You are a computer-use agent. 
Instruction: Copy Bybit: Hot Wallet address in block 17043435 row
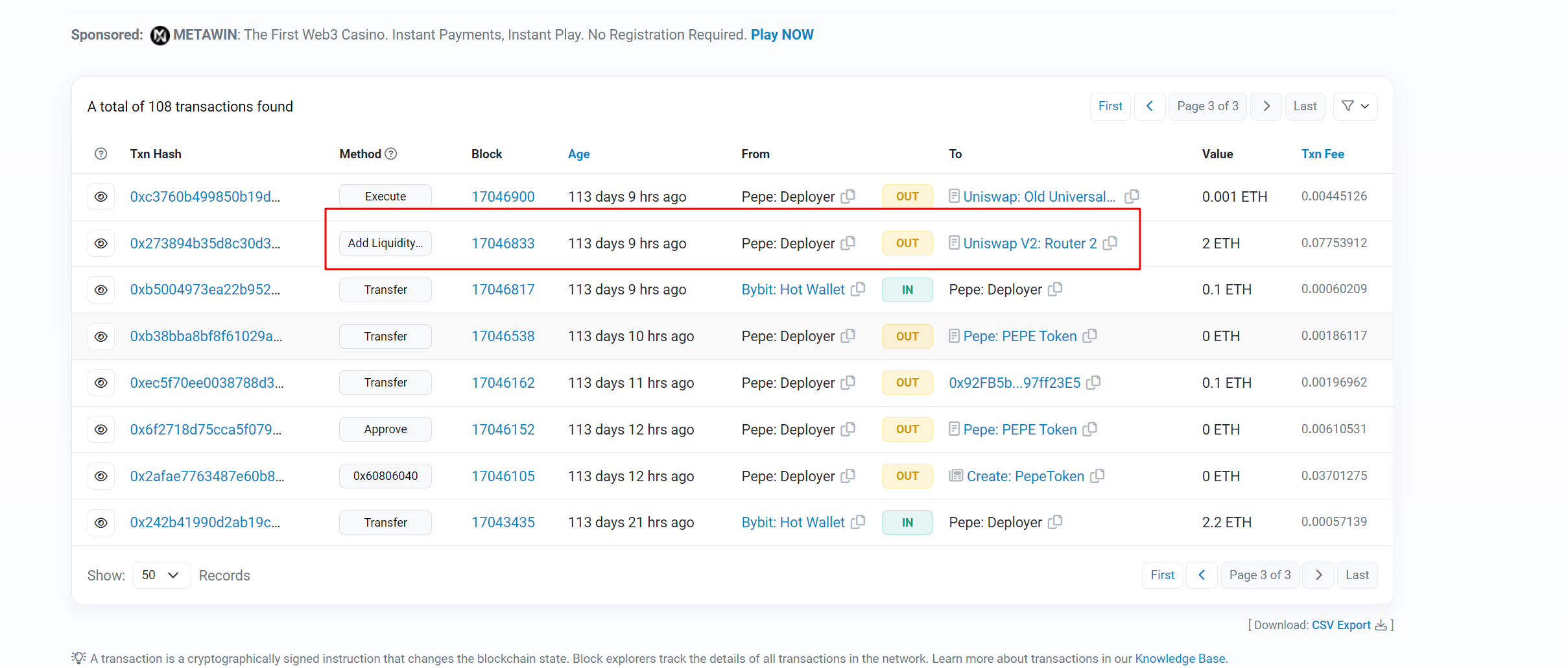click(859, 521)
